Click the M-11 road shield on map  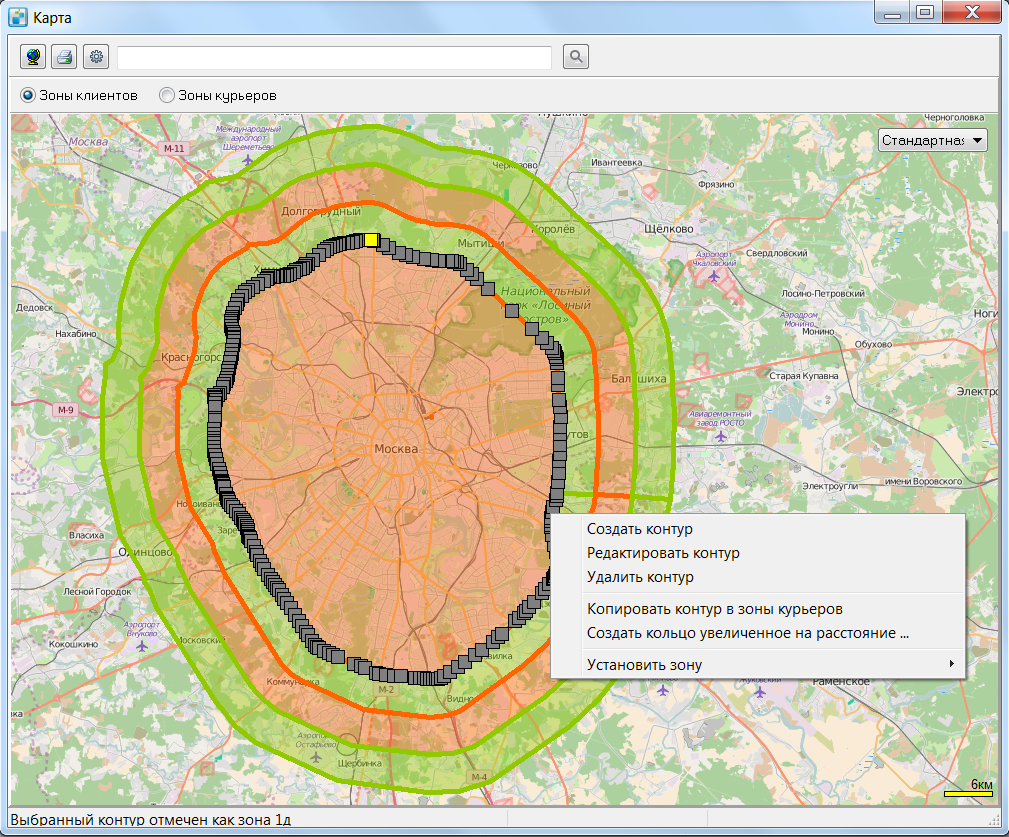point(174,149)
